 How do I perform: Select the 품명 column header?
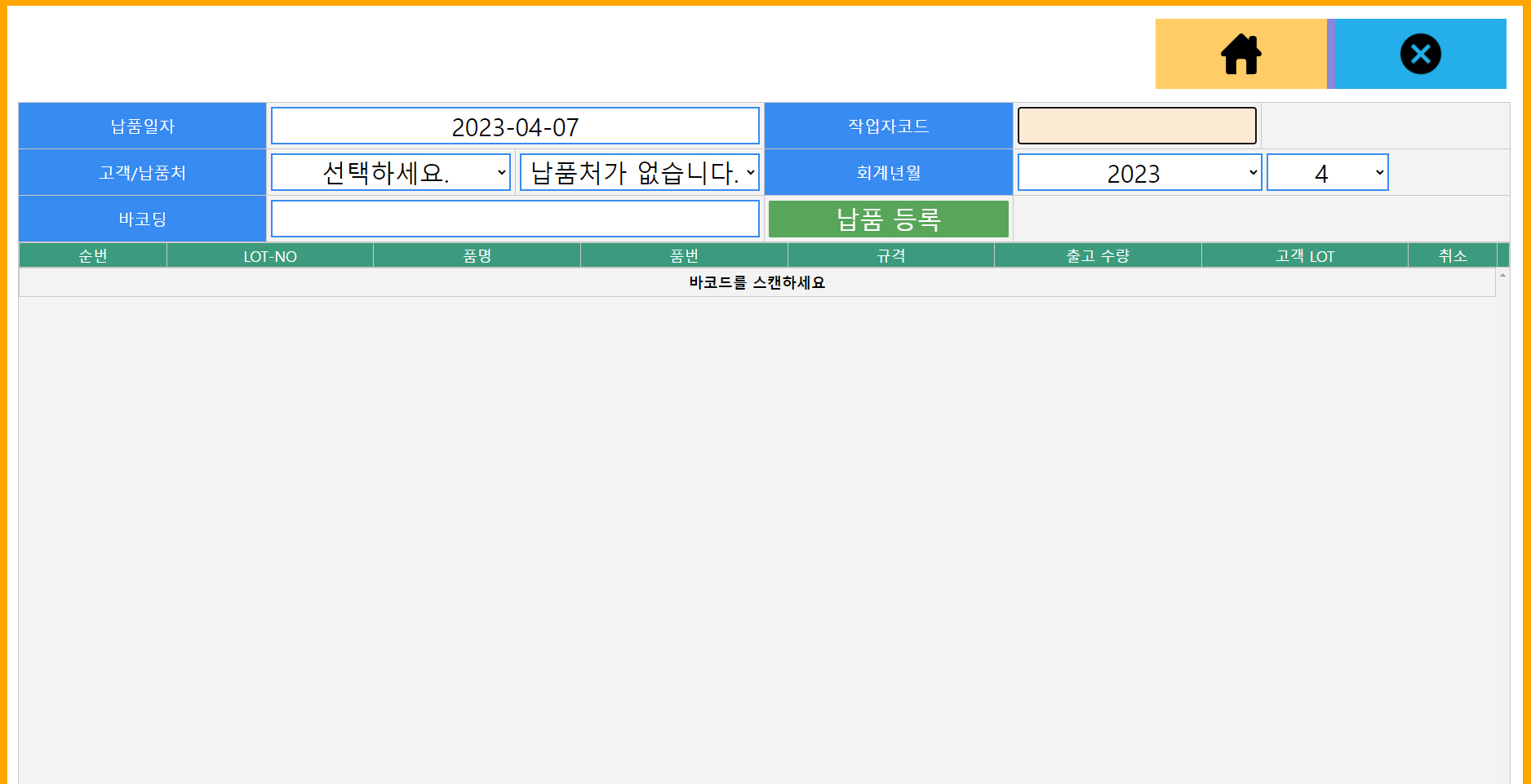click(477, 255)
